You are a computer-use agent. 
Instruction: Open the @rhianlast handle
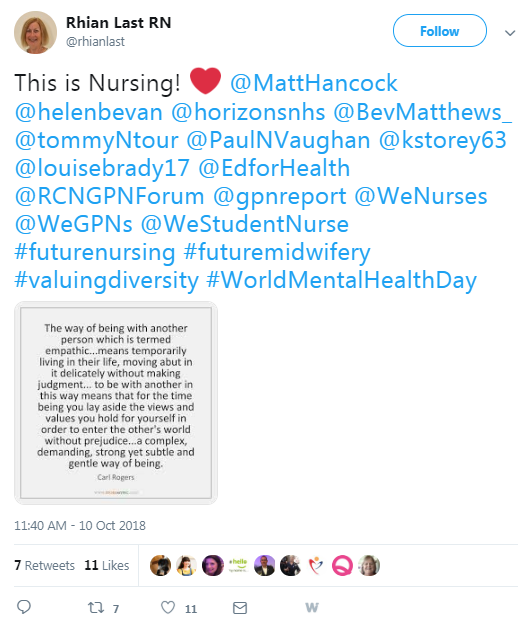tap(95, 41)
